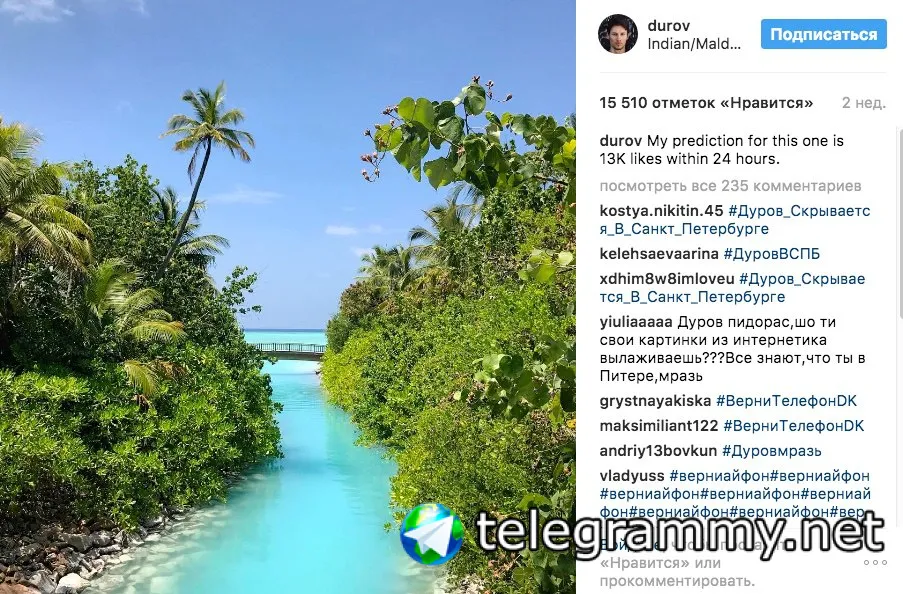Click grystnayakiska's #ВерниТелефонDK hashtag

point(786,401)
